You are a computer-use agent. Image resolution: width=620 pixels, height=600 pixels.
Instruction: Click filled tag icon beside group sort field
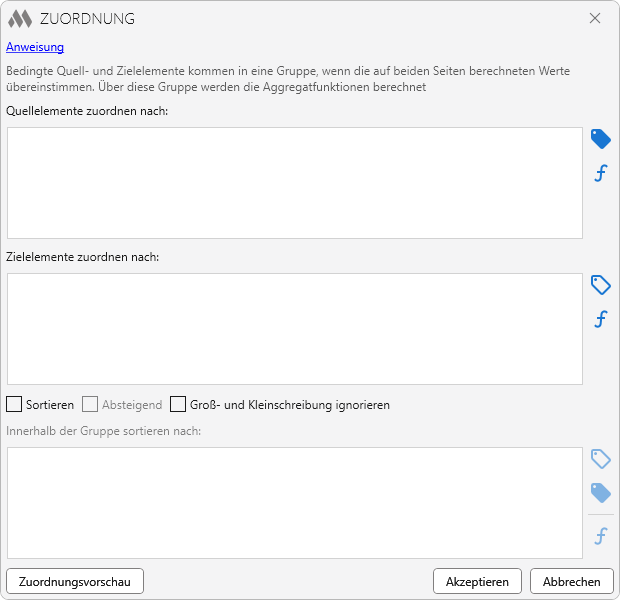pos(601,493)
